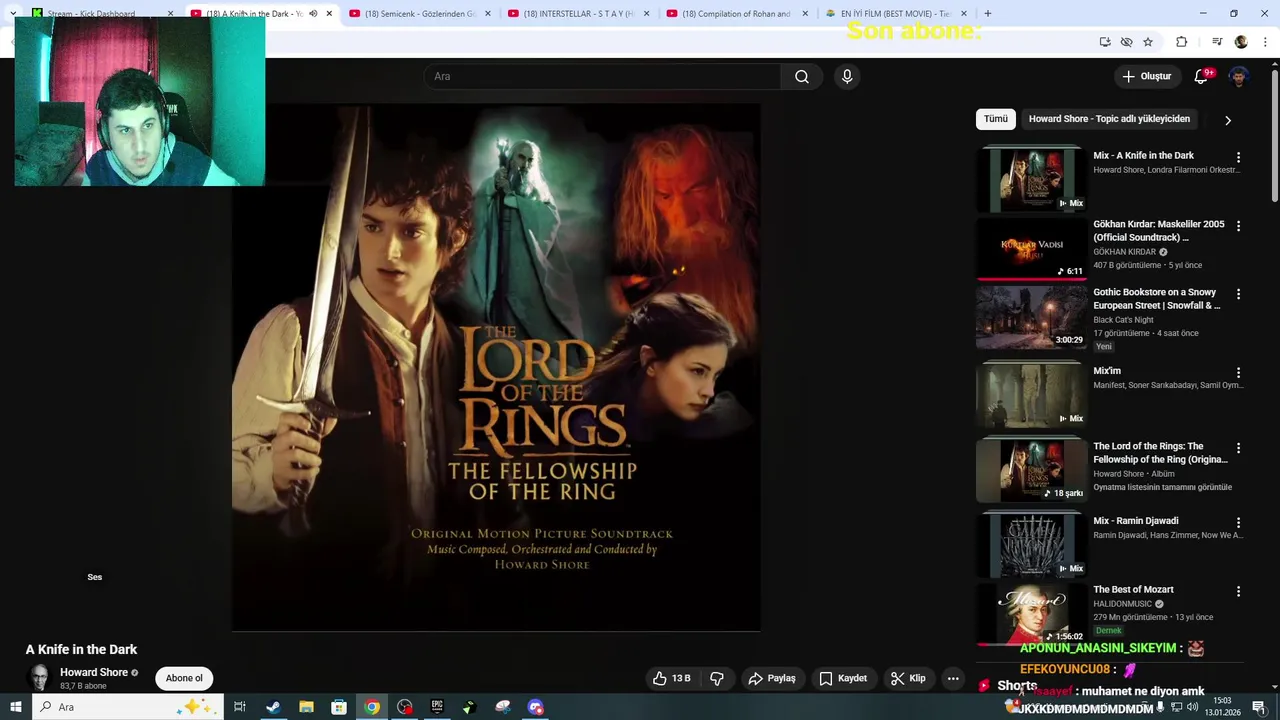Open options for The Best of Mozart

point(1238,592)
